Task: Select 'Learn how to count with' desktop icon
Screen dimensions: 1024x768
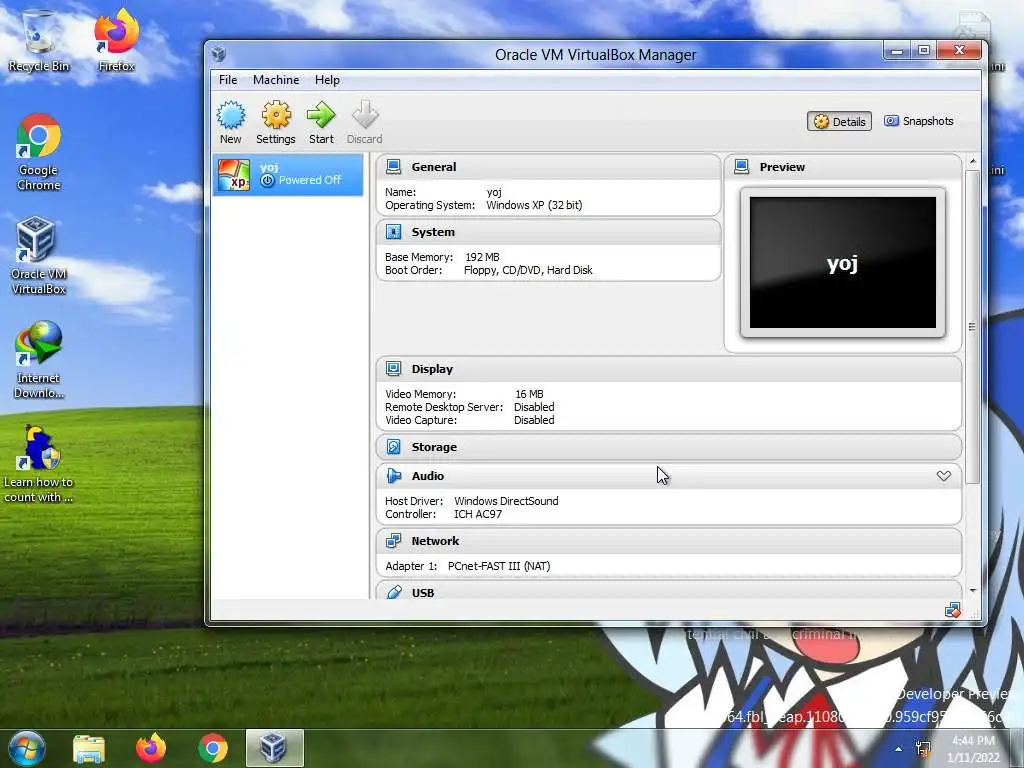Action: [39, 464]
